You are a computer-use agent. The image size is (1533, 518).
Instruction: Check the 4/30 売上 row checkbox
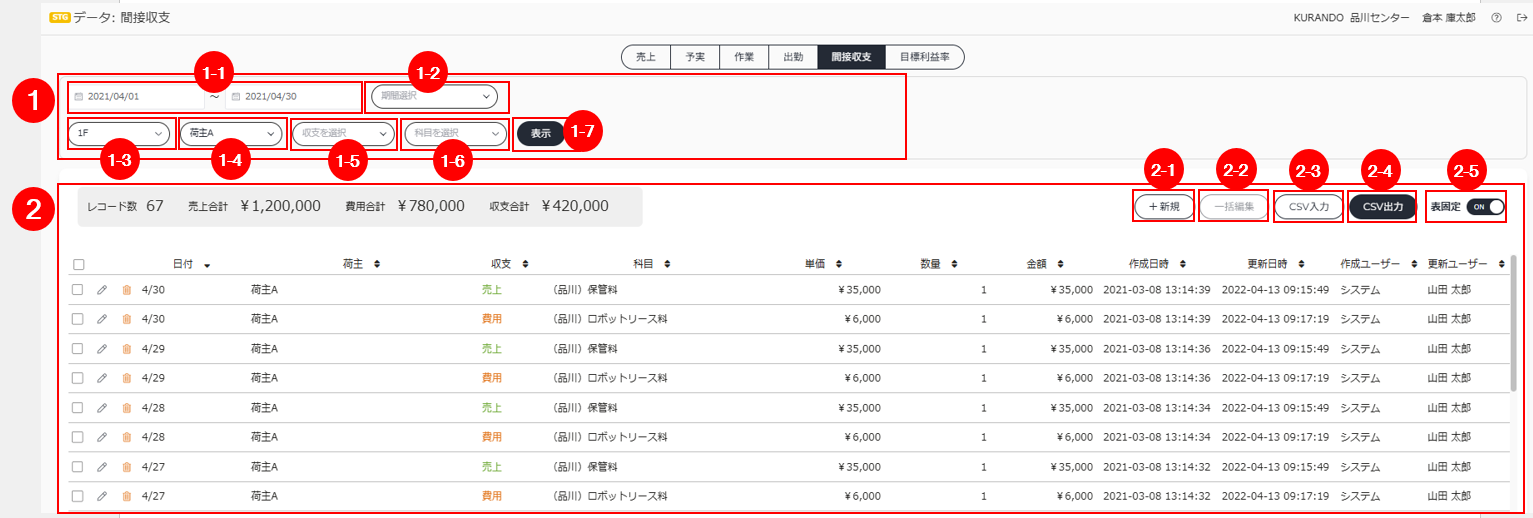(78, 290)
